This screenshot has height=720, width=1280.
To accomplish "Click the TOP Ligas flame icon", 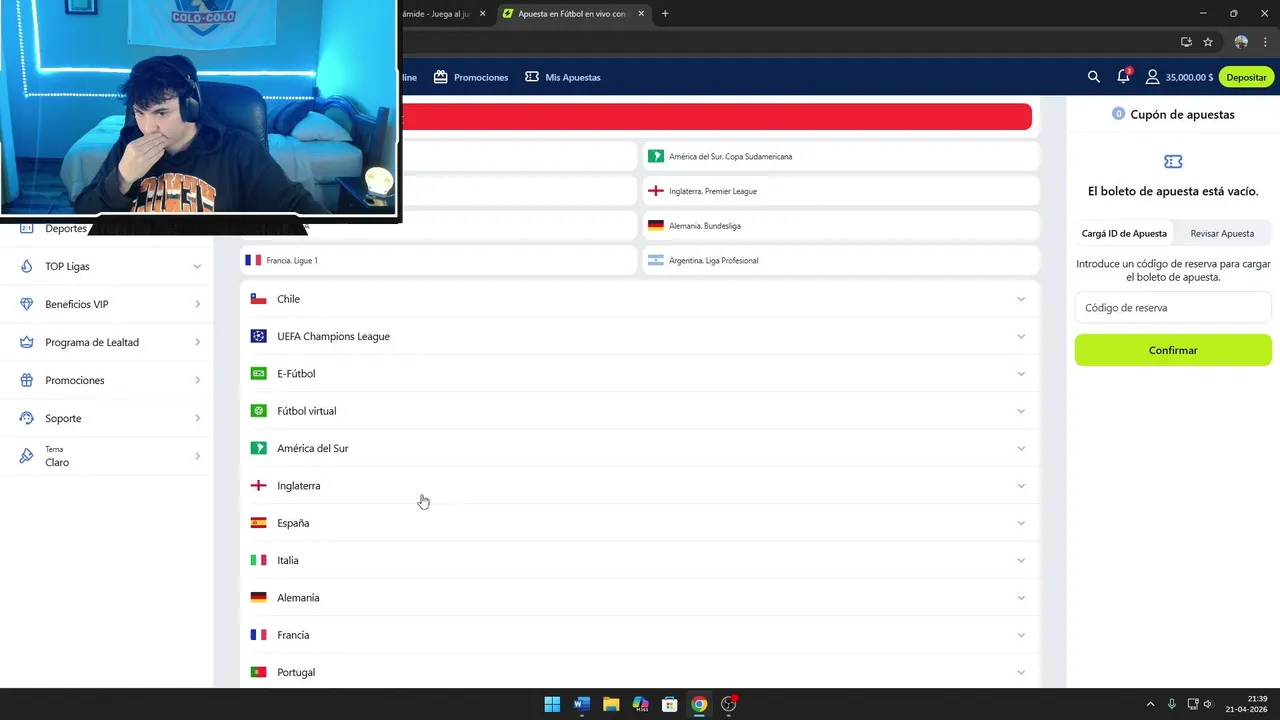I will (26, 266).
